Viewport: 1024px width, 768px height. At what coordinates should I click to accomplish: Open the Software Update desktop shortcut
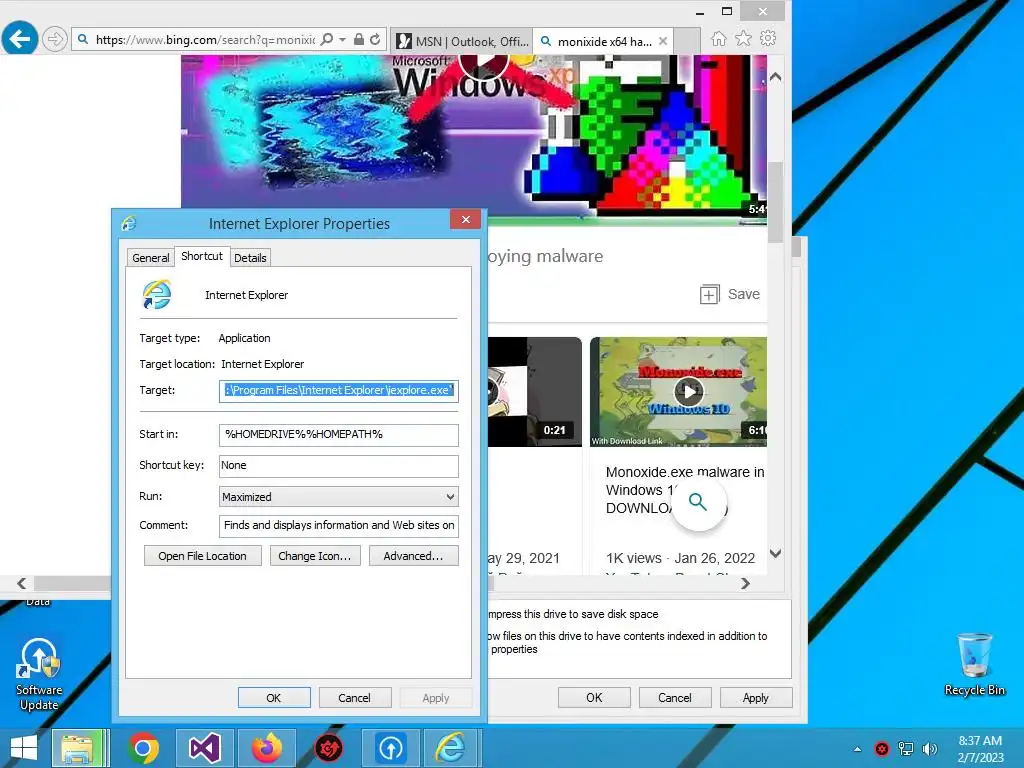(39, 675)
